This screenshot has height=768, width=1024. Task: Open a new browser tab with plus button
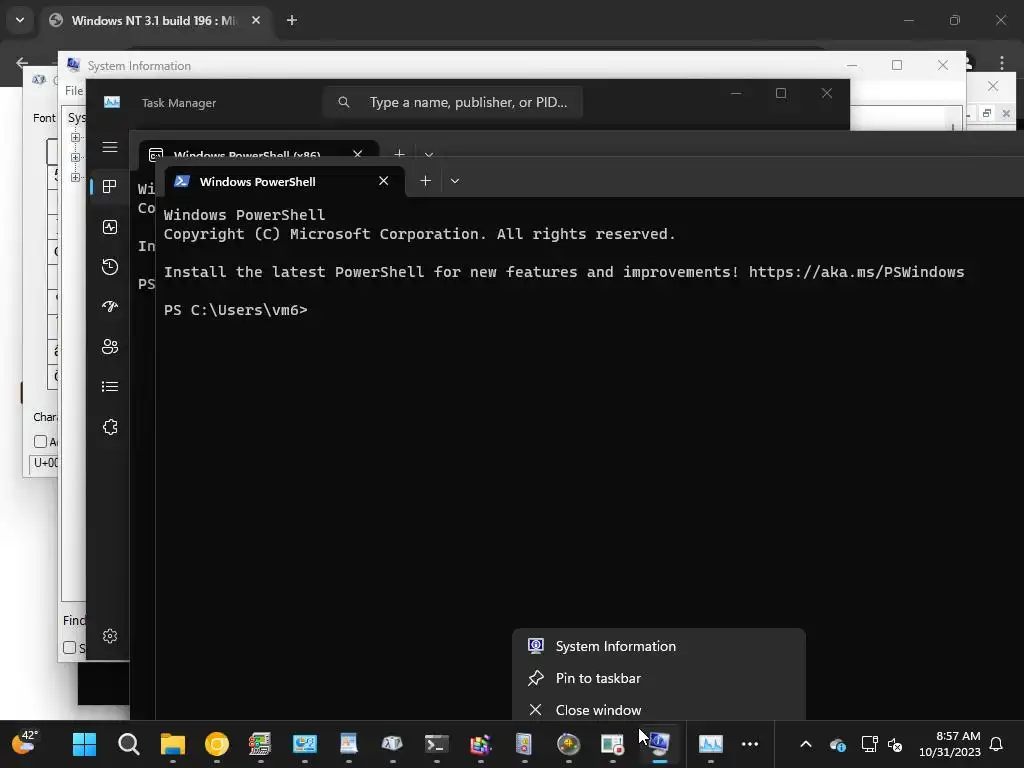(292, 20)
